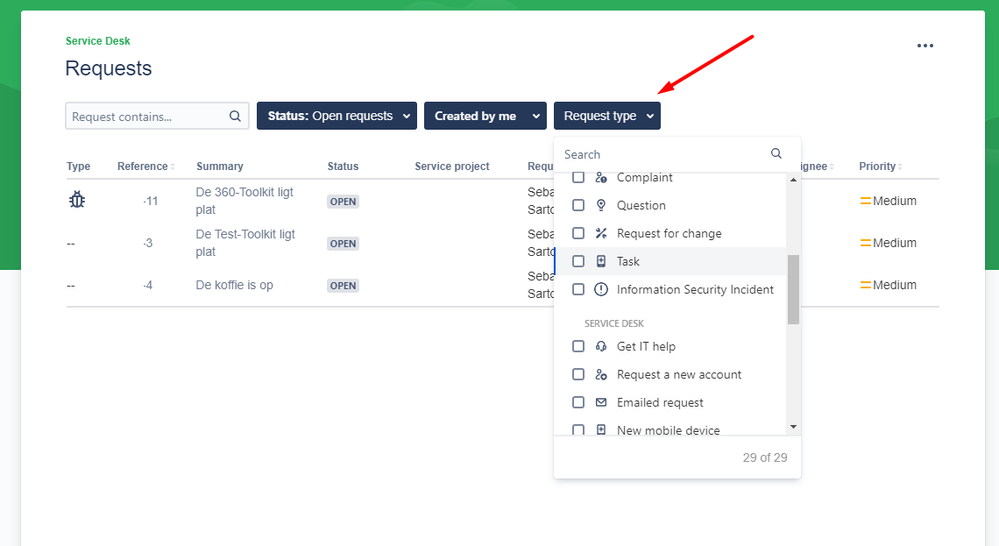
Task: Click the magnifier icon in dropdown search
Action: point(776,154)
